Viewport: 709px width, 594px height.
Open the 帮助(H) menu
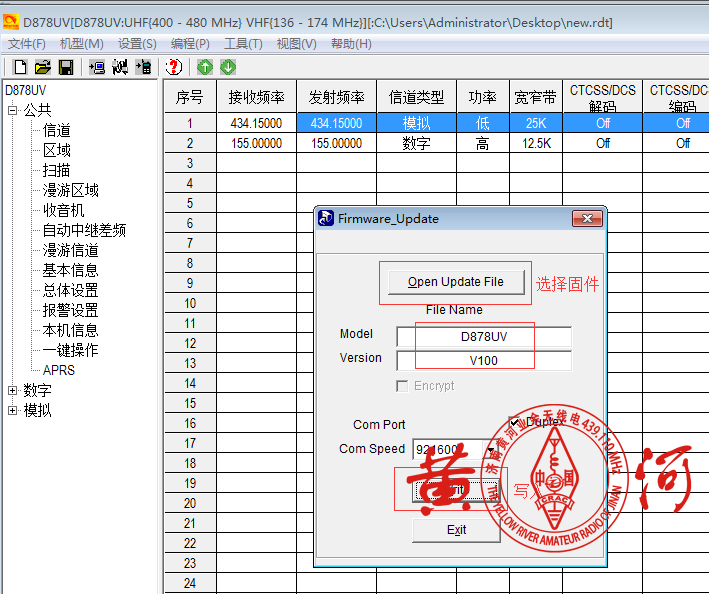pos(351,44)
